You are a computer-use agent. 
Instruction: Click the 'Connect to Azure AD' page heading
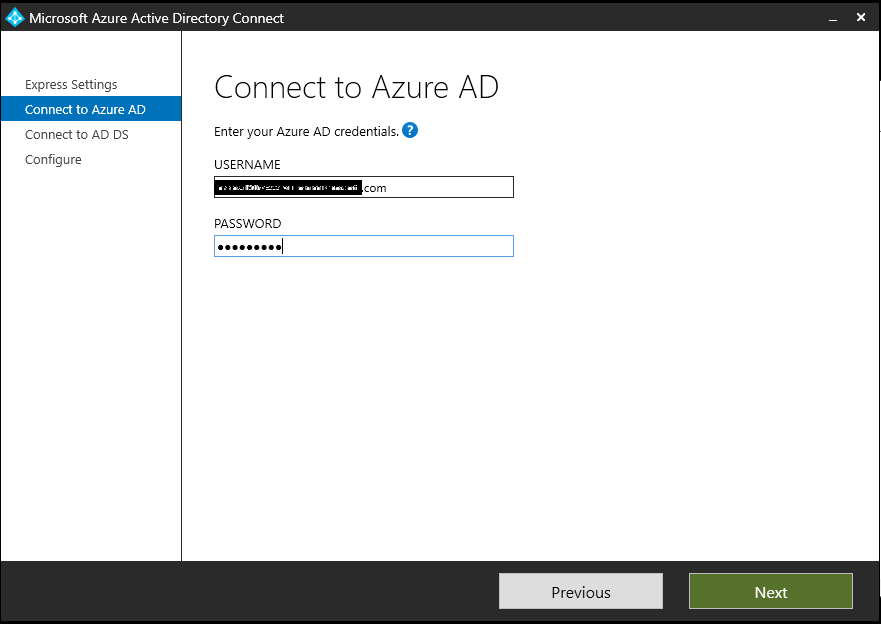click(356, 87)
